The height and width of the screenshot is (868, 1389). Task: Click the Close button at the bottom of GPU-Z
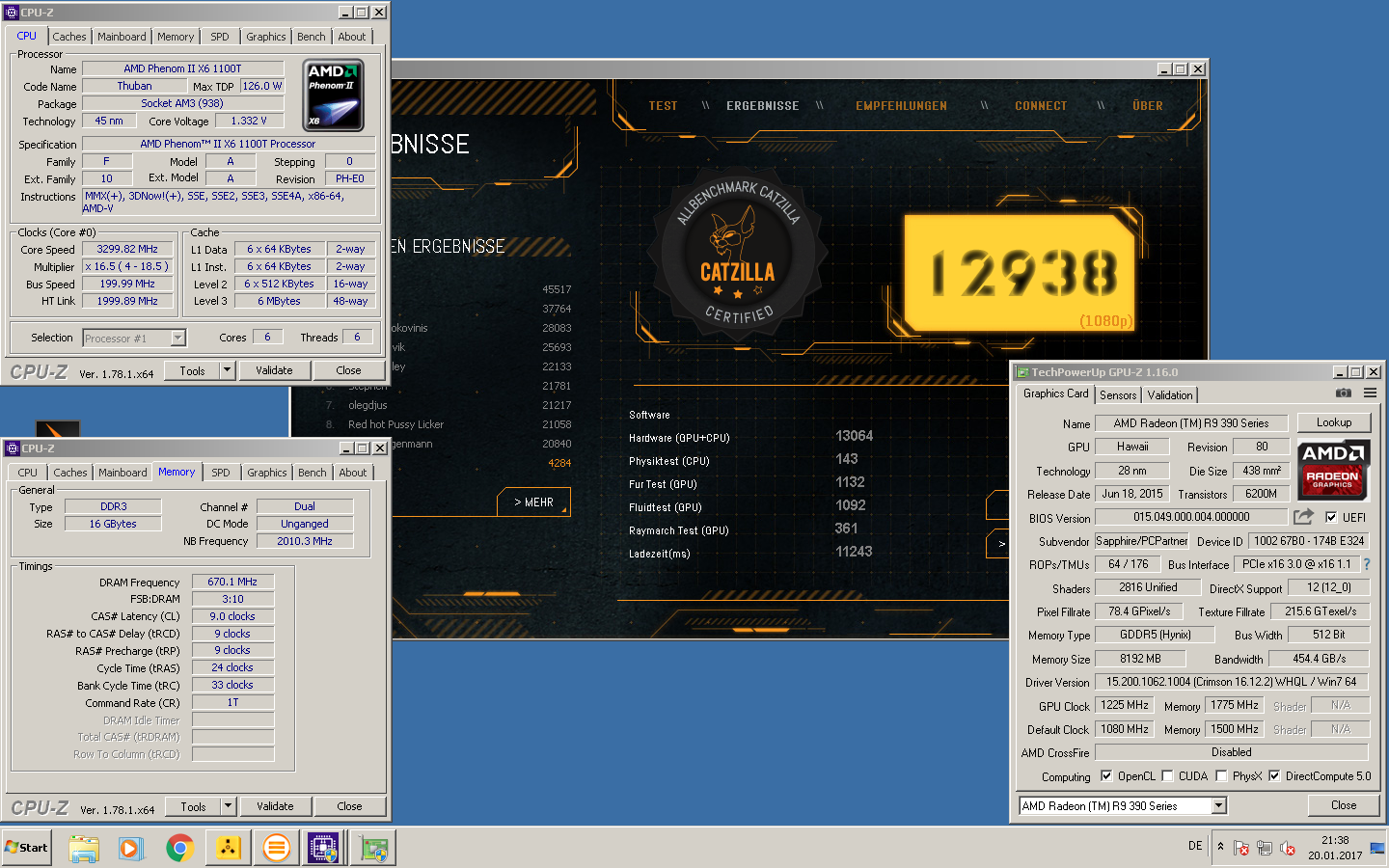(x=1344, y=805)
